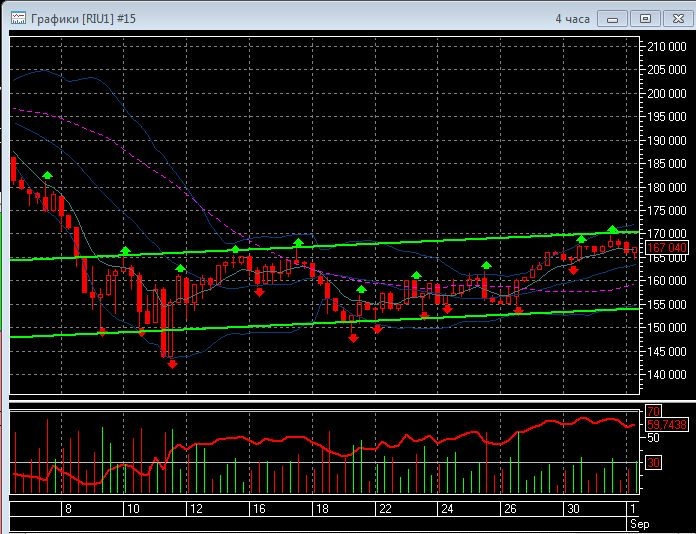Select the upper green trend line
696x534 pixels.
pyautogui.click(x=324, y=245)
